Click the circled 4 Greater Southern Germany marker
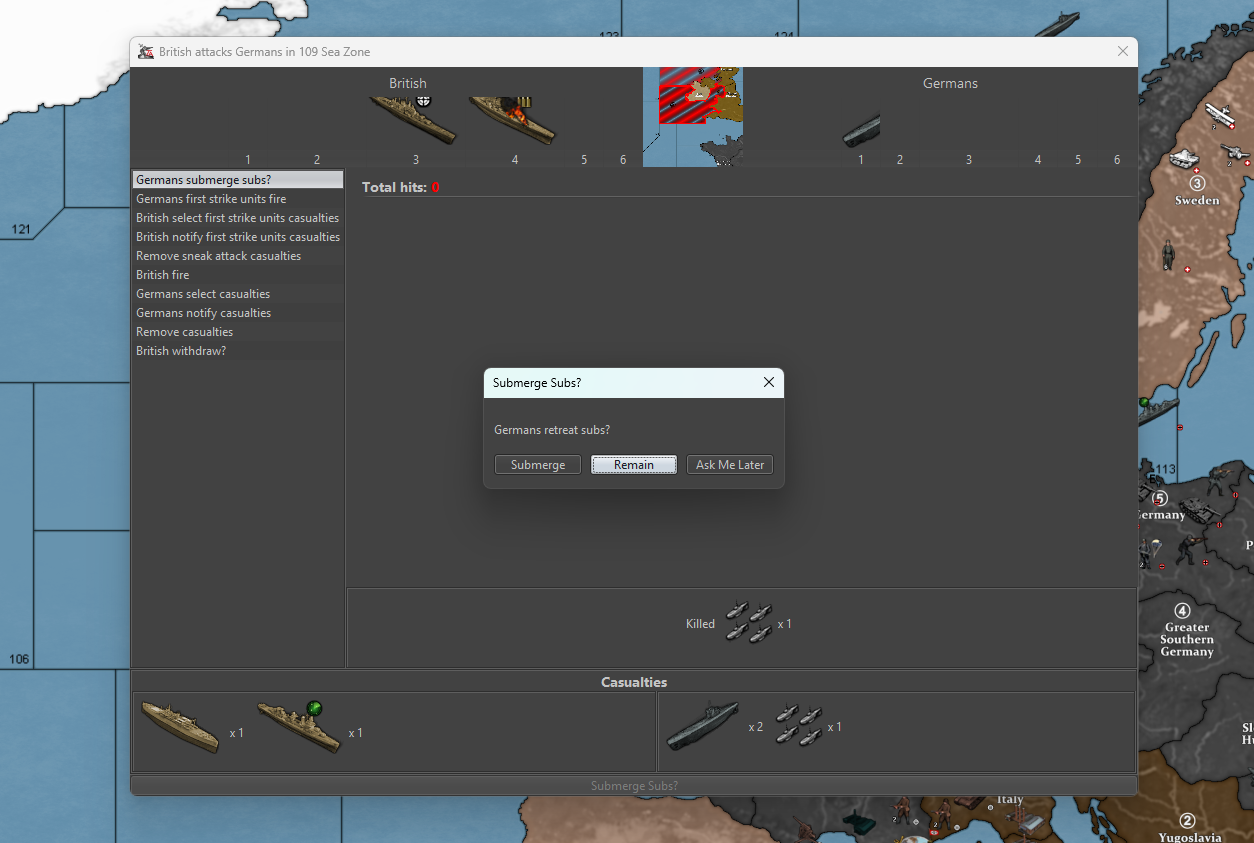1254x843 pixels. tap(1182, 611)
